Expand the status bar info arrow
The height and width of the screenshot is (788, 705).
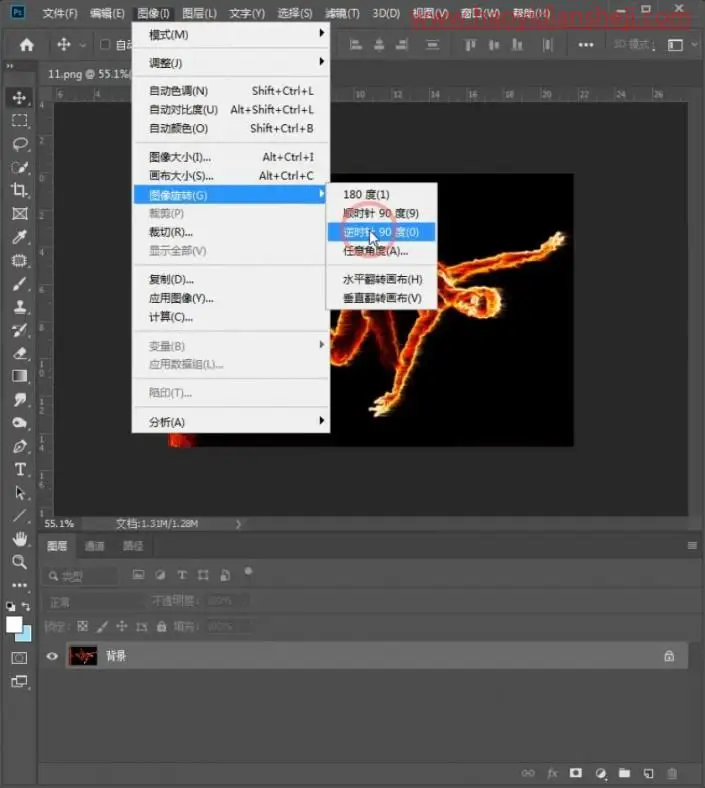(x=238, y=524)
